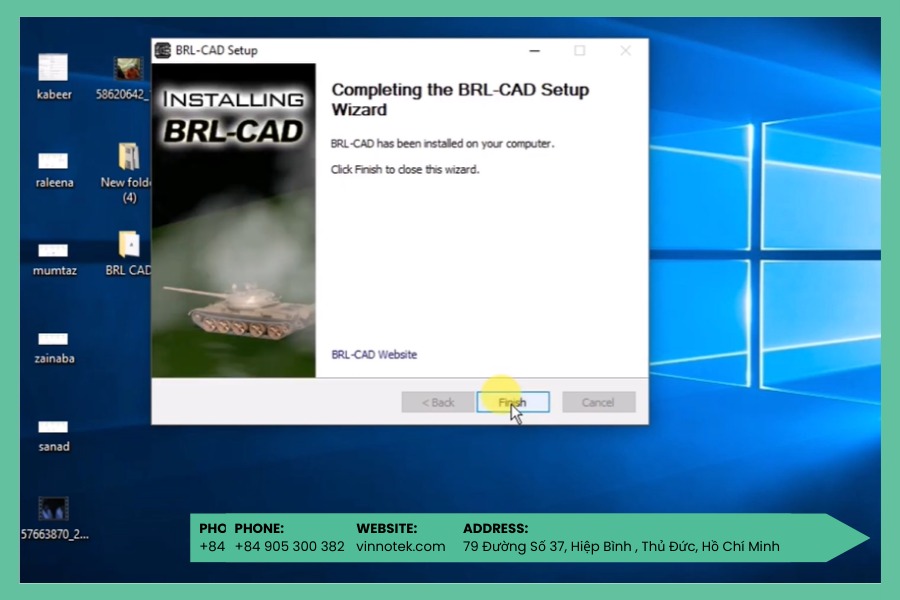Viewport: 900px width, 600px height.
Task: Select the kabeer desktop icon
Action: point(53,77)
